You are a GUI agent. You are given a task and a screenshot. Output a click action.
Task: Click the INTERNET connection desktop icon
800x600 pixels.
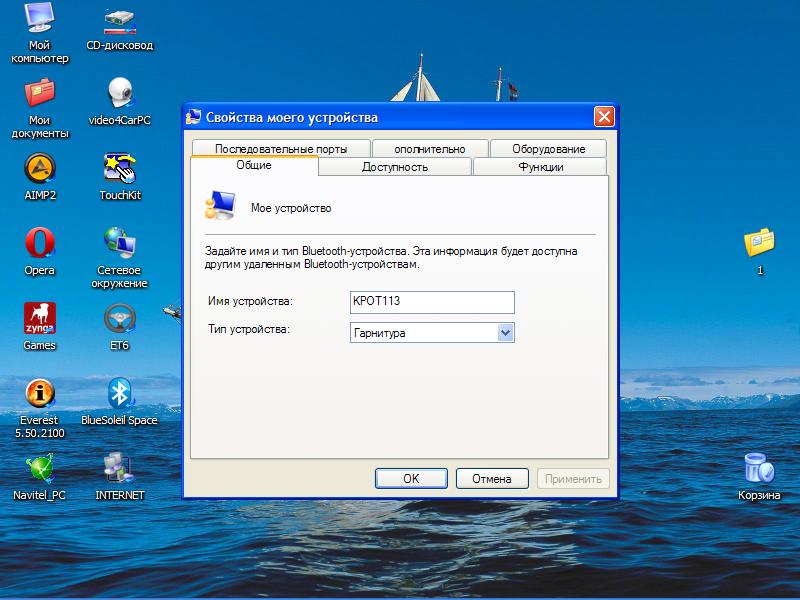pos(120,468)
